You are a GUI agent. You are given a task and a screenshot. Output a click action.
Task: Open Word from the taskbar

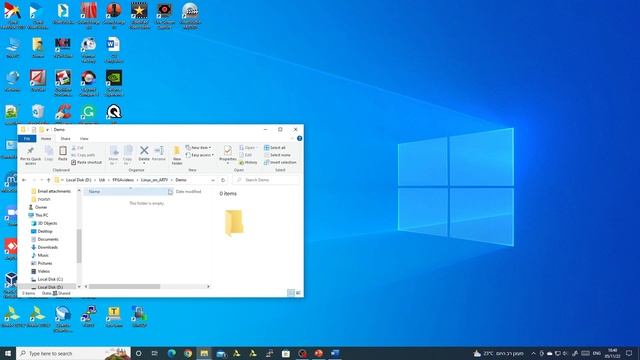point(335,353)
